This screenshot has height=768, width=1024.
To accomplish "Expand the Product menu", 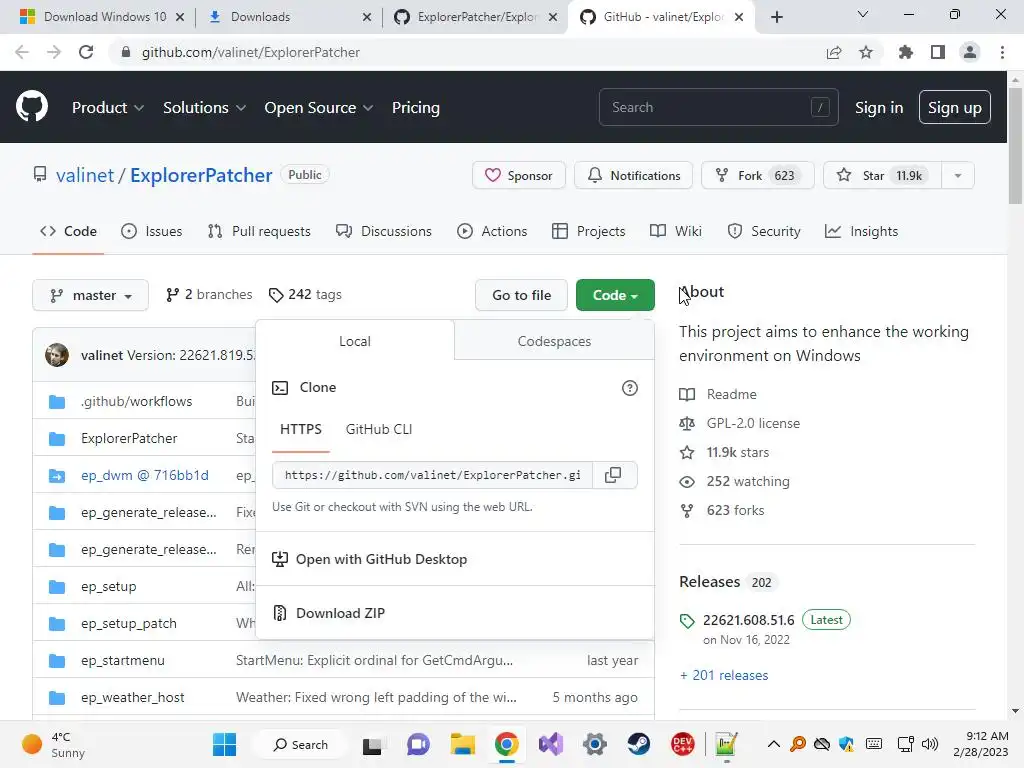I will click(108, 108).
